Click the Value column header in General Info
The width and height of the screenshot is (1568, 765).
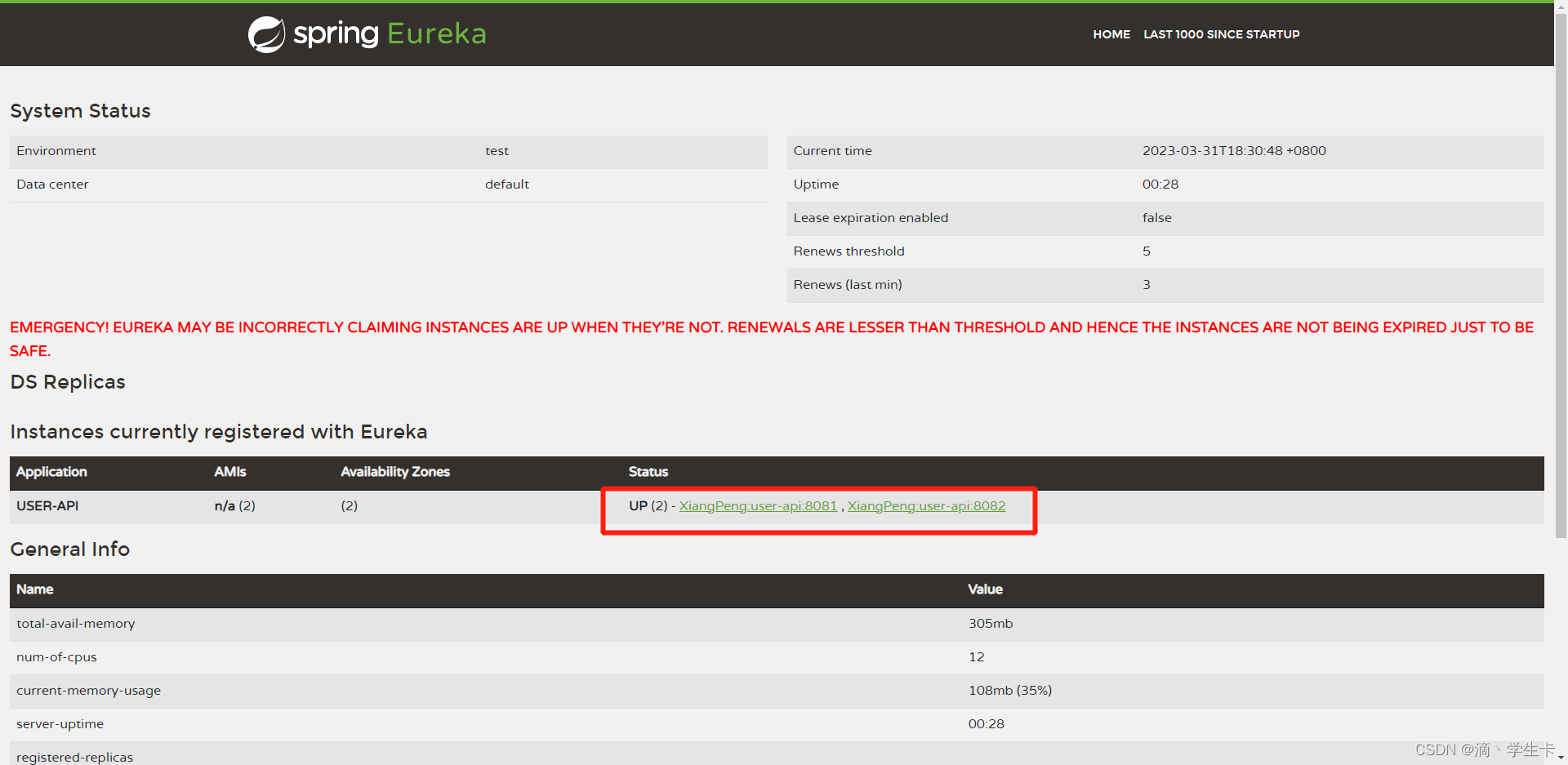click(x=985, y=589)
